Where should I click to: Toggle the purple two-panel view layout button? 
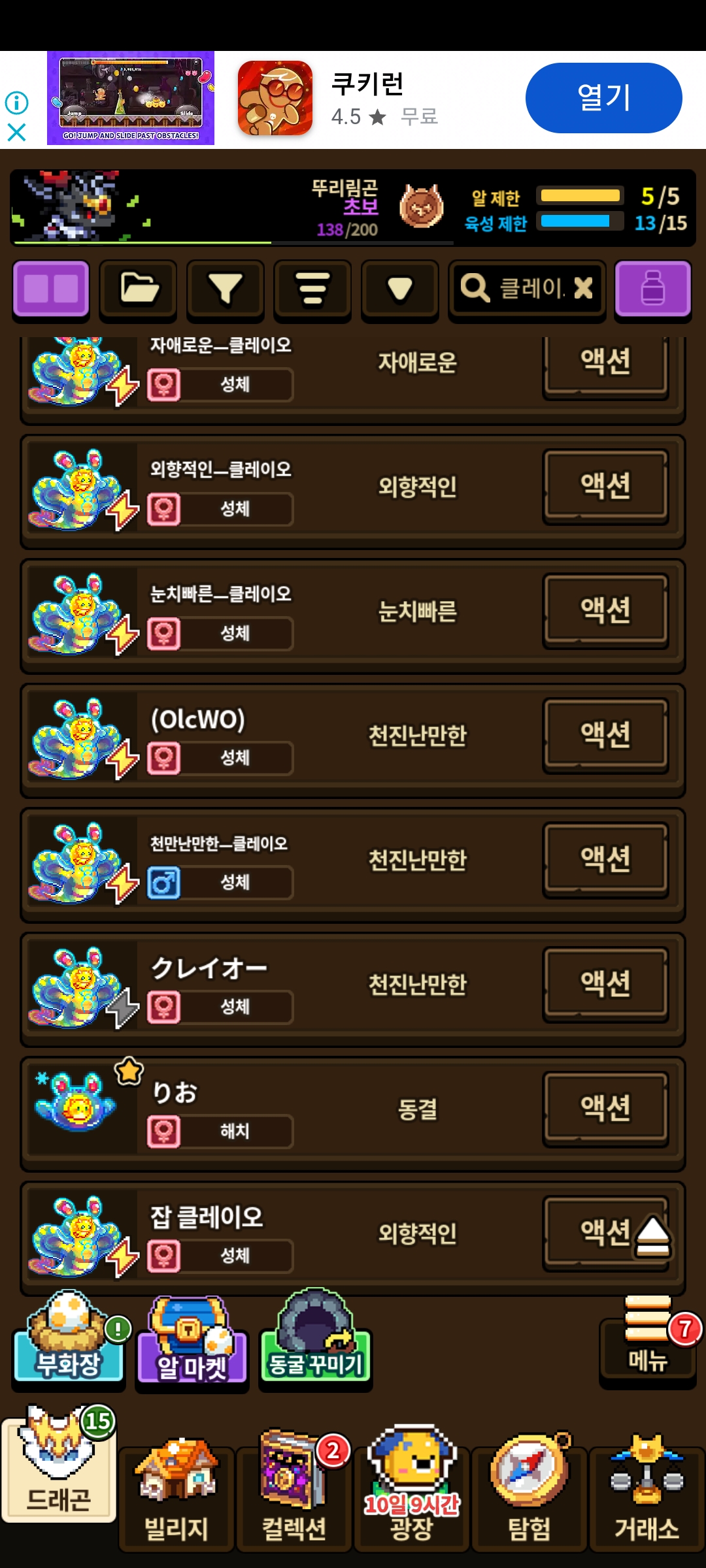[51, 289]
